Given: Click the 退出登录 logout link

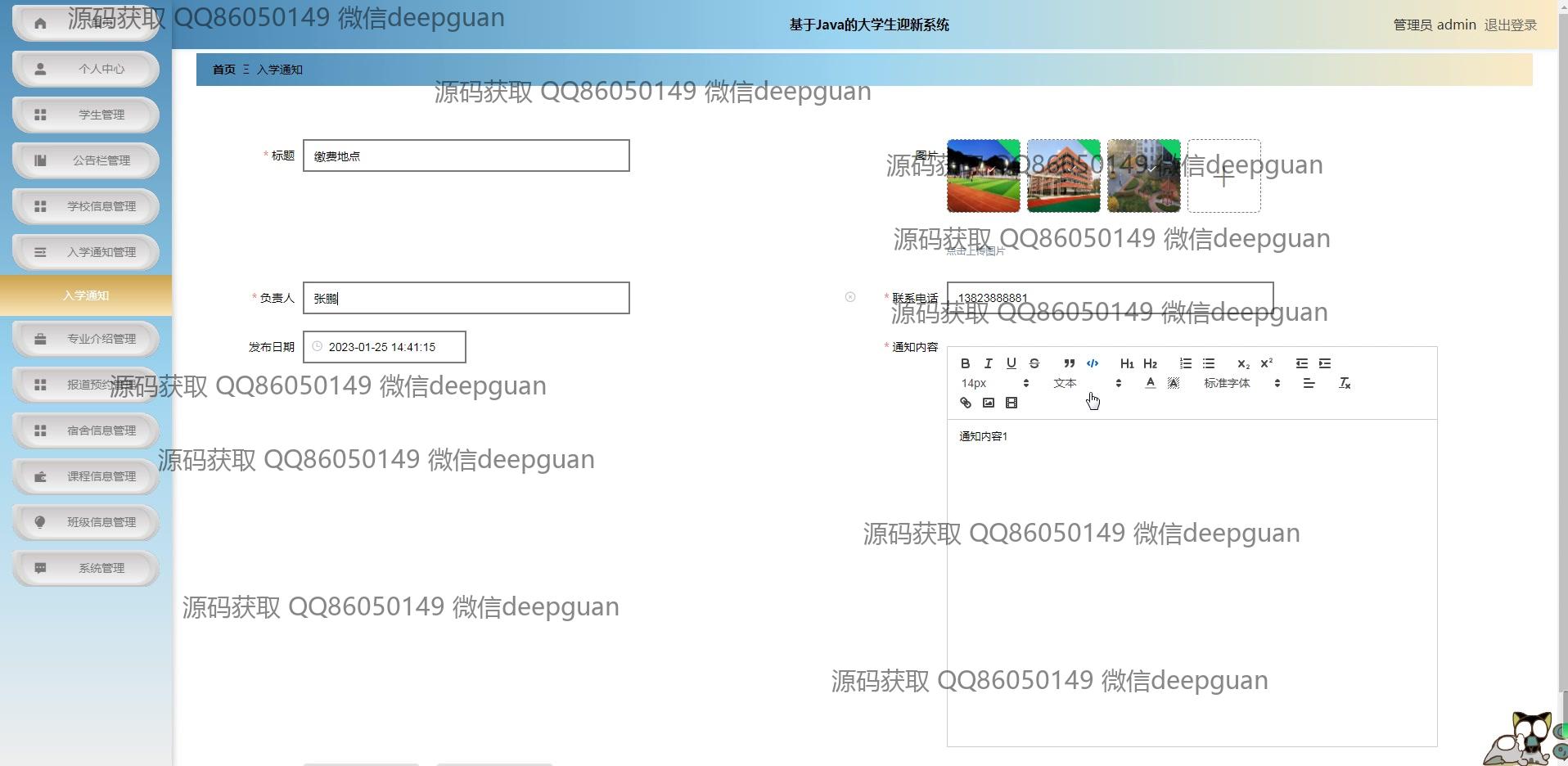Looking at the screenshot, I should [x=1510, y=25].
